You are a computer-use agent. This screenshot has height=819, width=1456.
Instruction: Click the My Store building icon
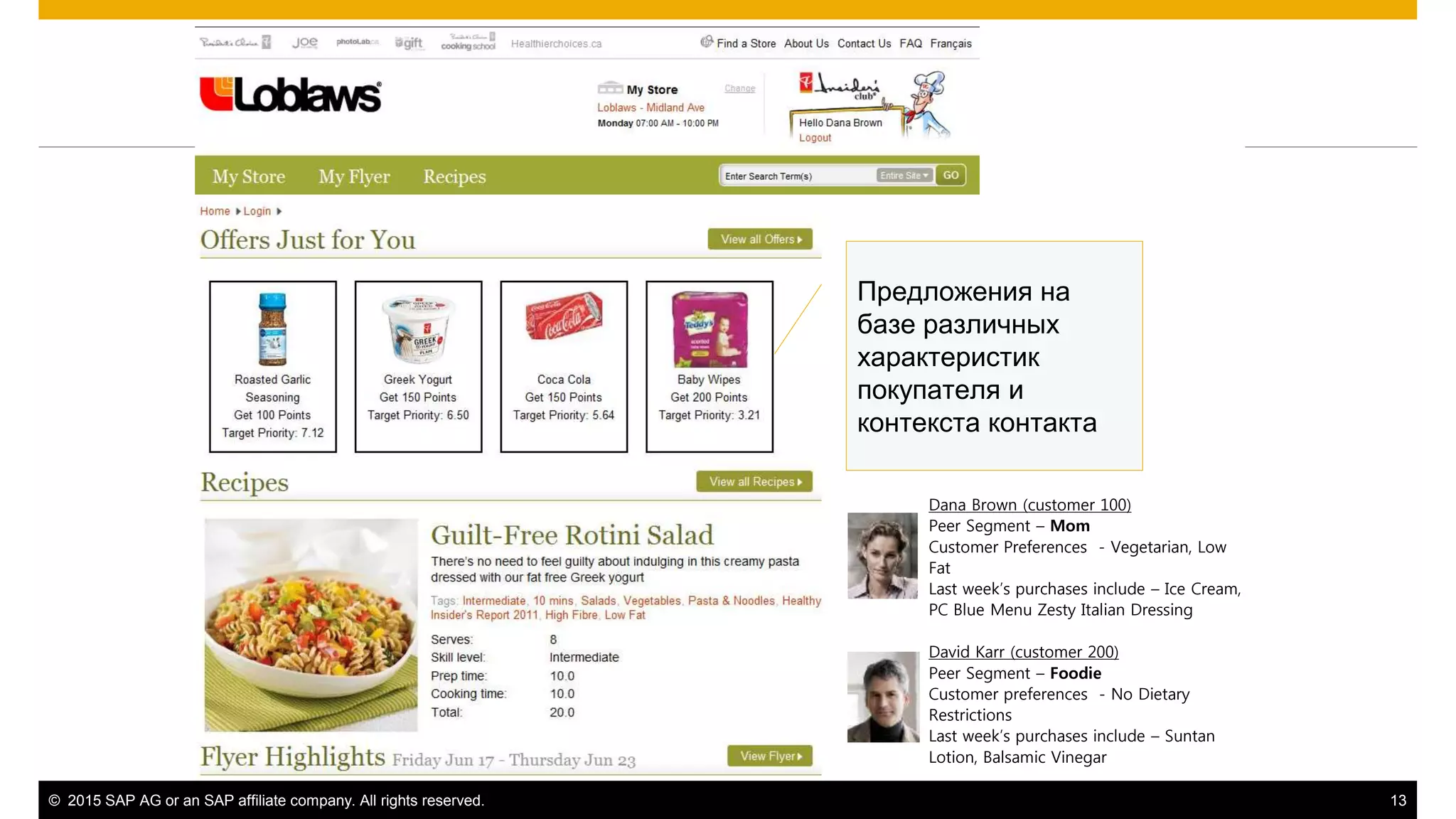pyautogui.click(x=610, y=88)
